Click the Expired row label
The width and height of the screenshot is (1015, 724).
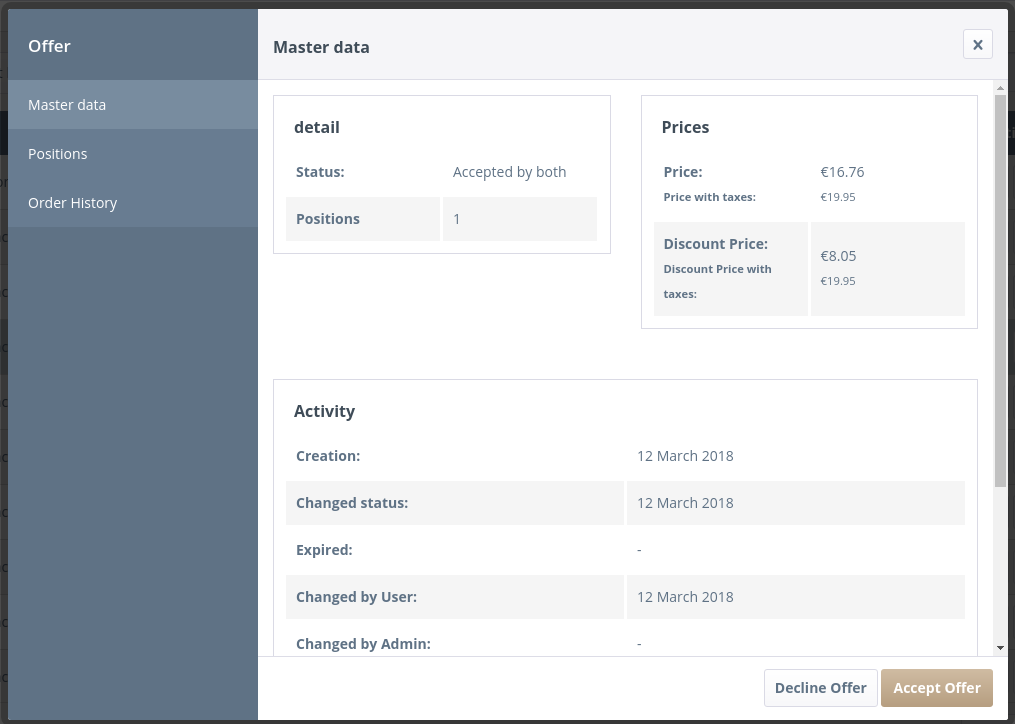click(324, 550)
